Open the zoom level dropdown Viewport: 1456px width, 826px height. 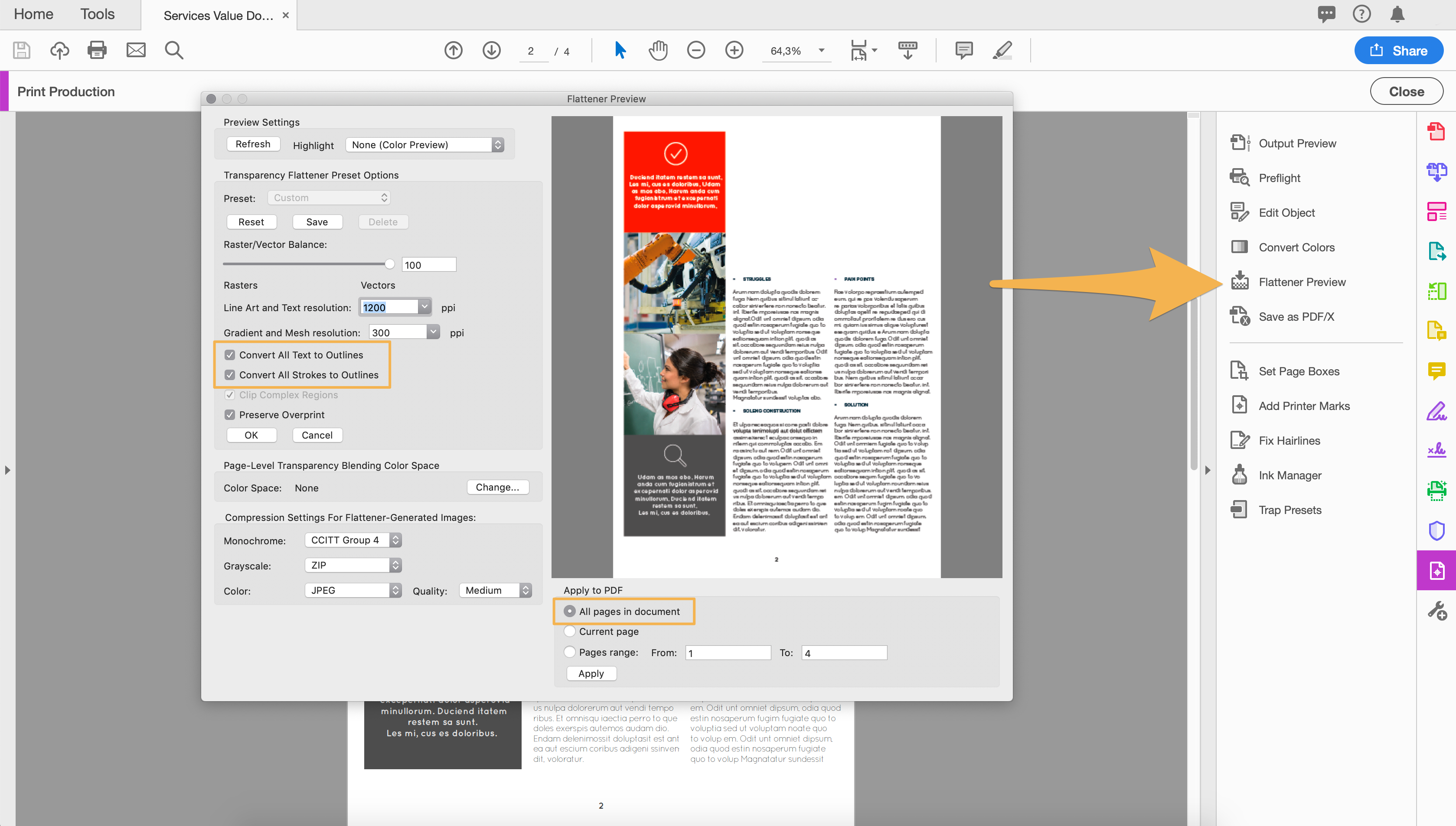click(821, 51)
